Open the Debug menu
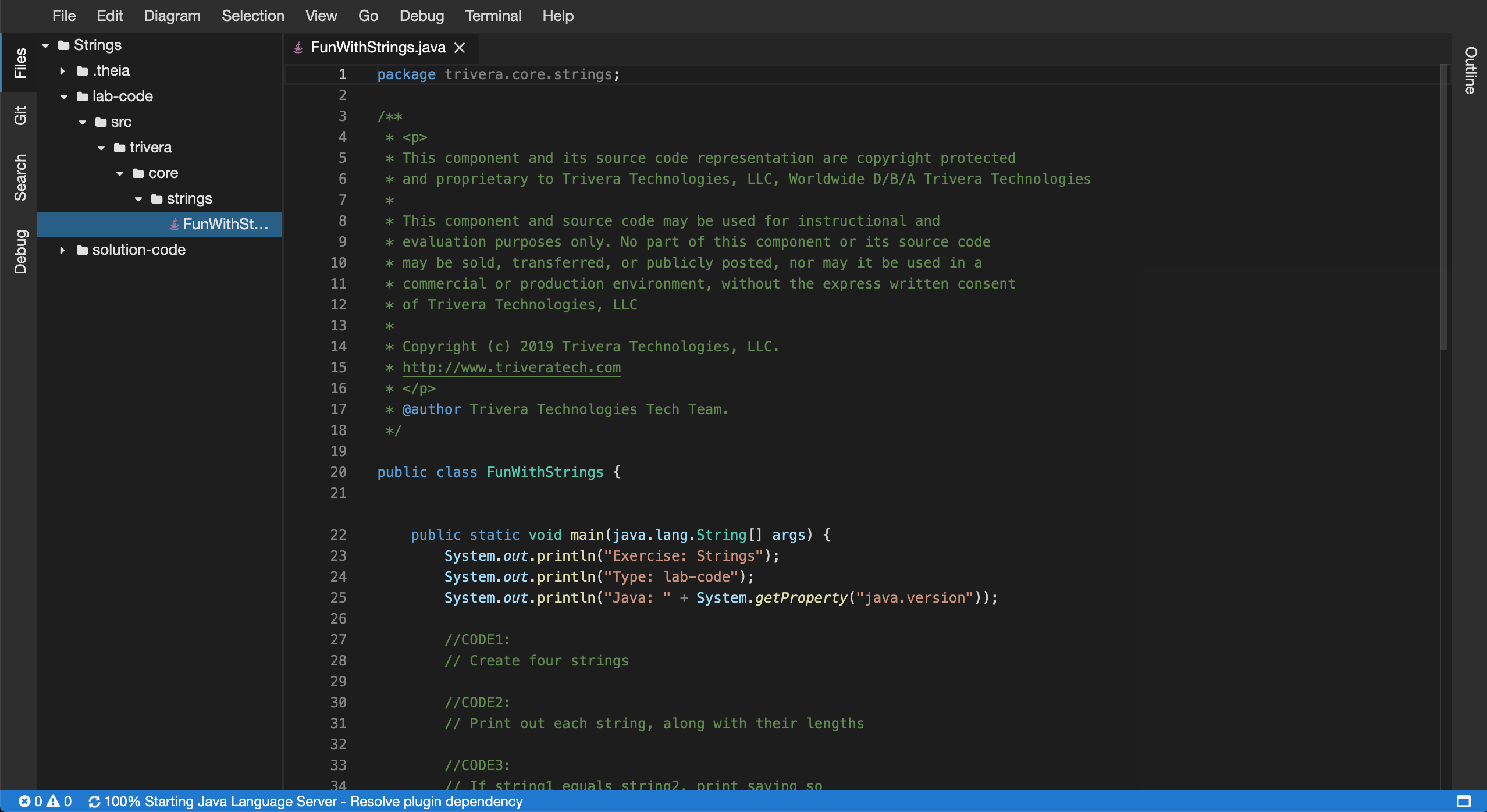The width and height of the screenshot is (1487, 812). pyautogui.click(x=421, y=16)
